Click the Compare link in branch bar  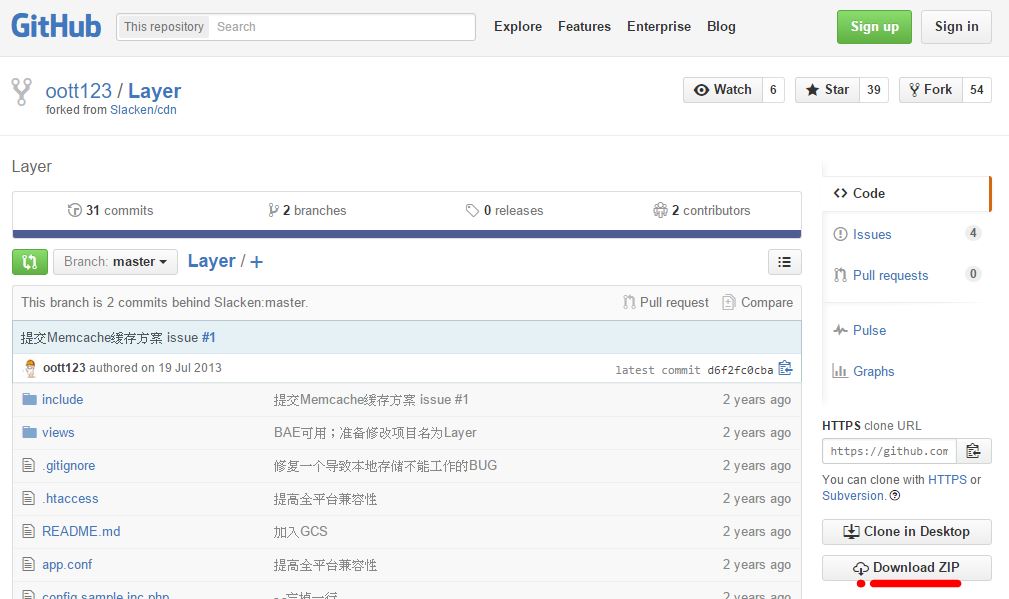[757, 302]
